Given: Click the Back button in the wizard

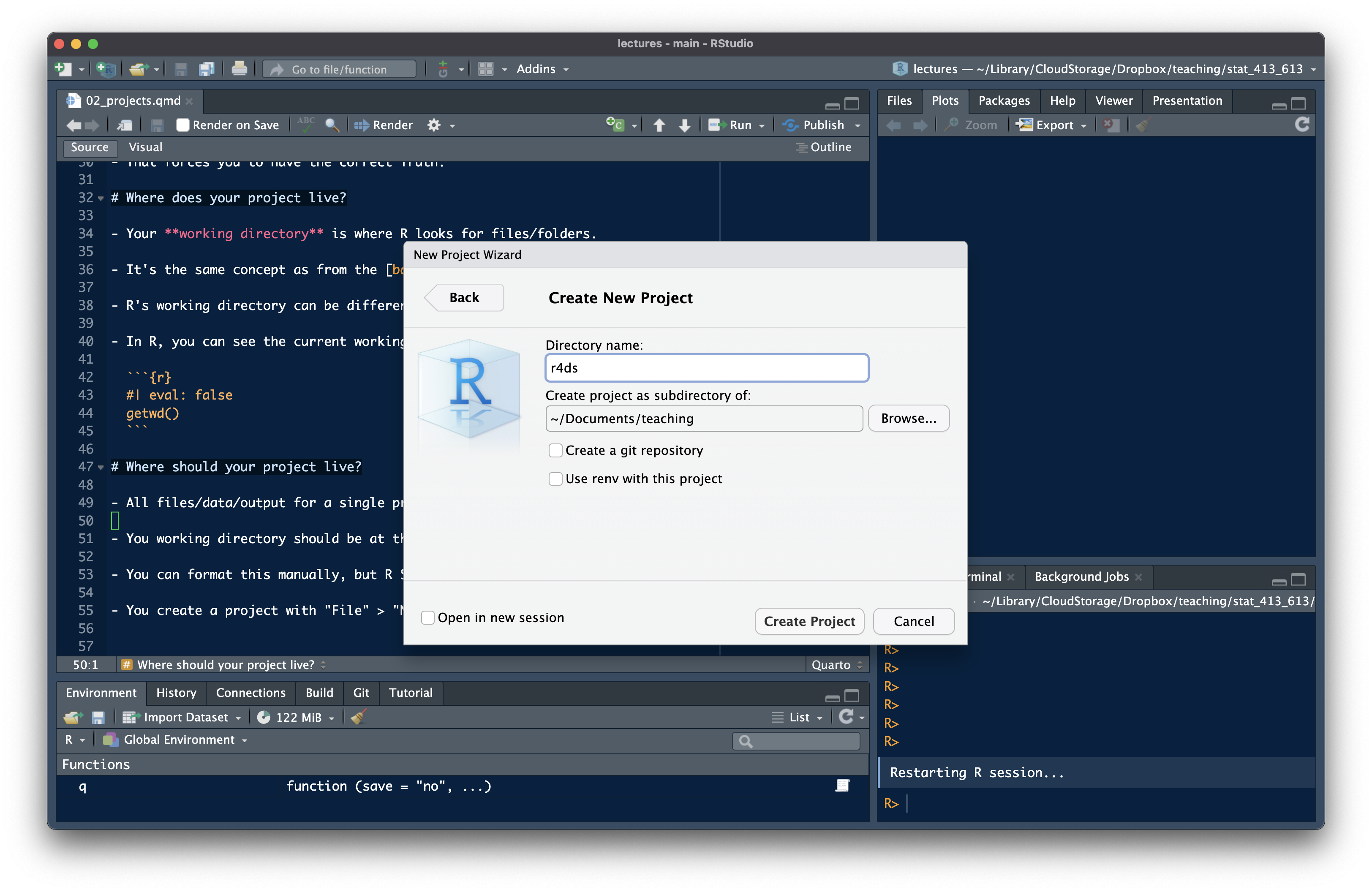Looking at the screenshot, I should tap(464, 298).
